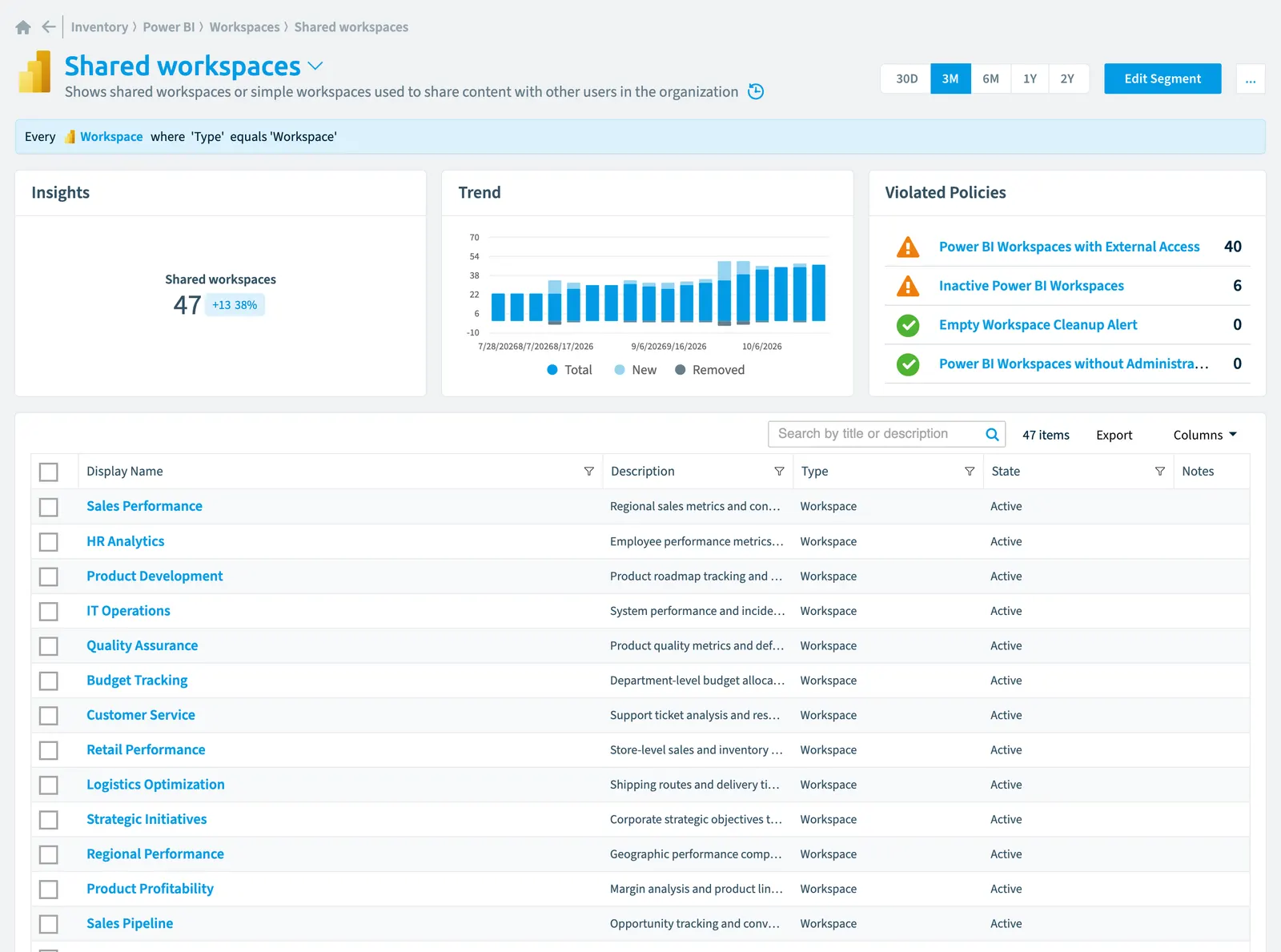Click warning icon for Inactive Power BI Workspaces

908,286
